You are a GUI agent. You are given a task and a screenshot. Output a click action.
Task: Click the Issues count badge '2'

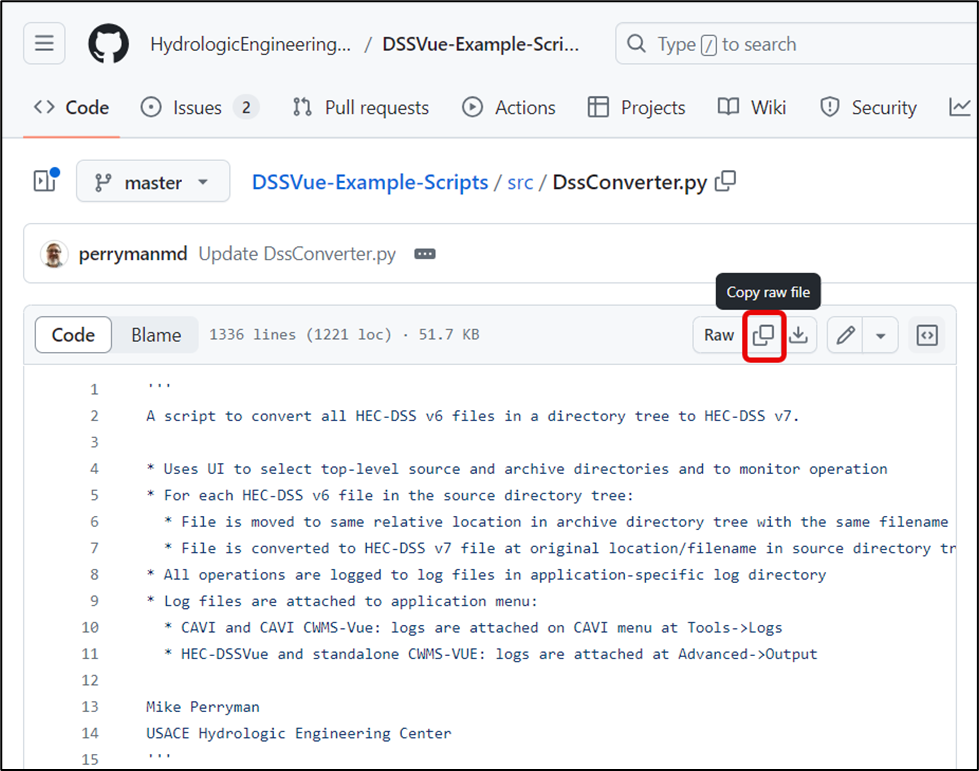[247, 107]
